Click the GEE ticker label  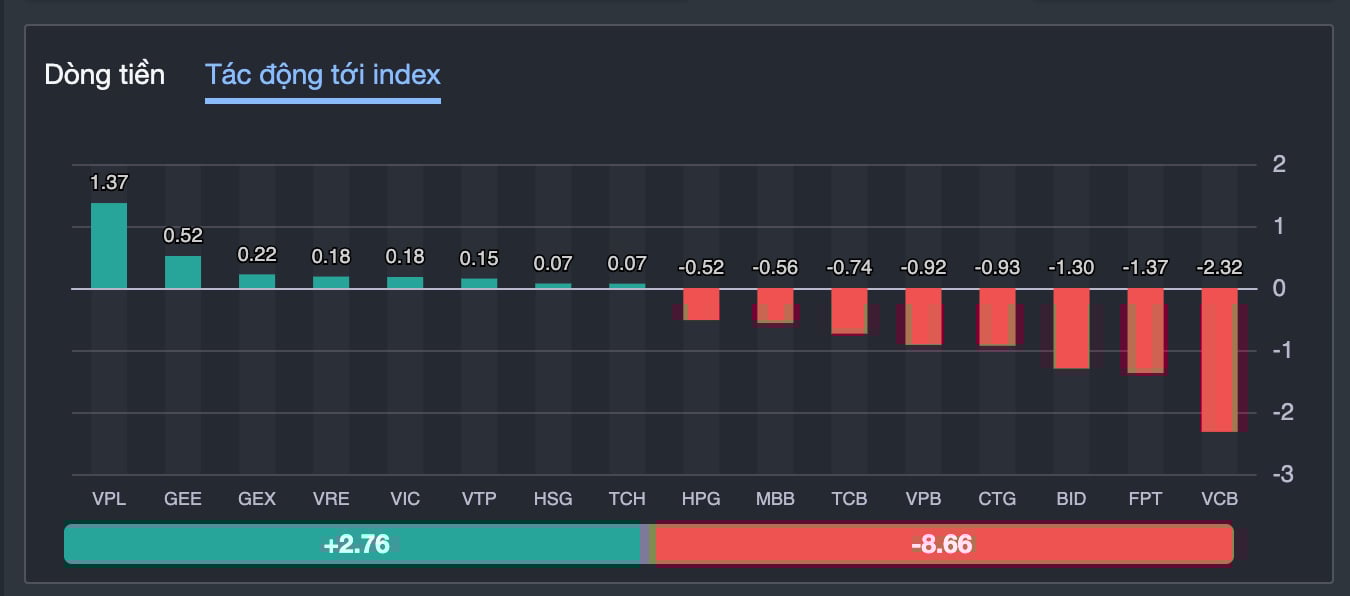click(183, 498)
